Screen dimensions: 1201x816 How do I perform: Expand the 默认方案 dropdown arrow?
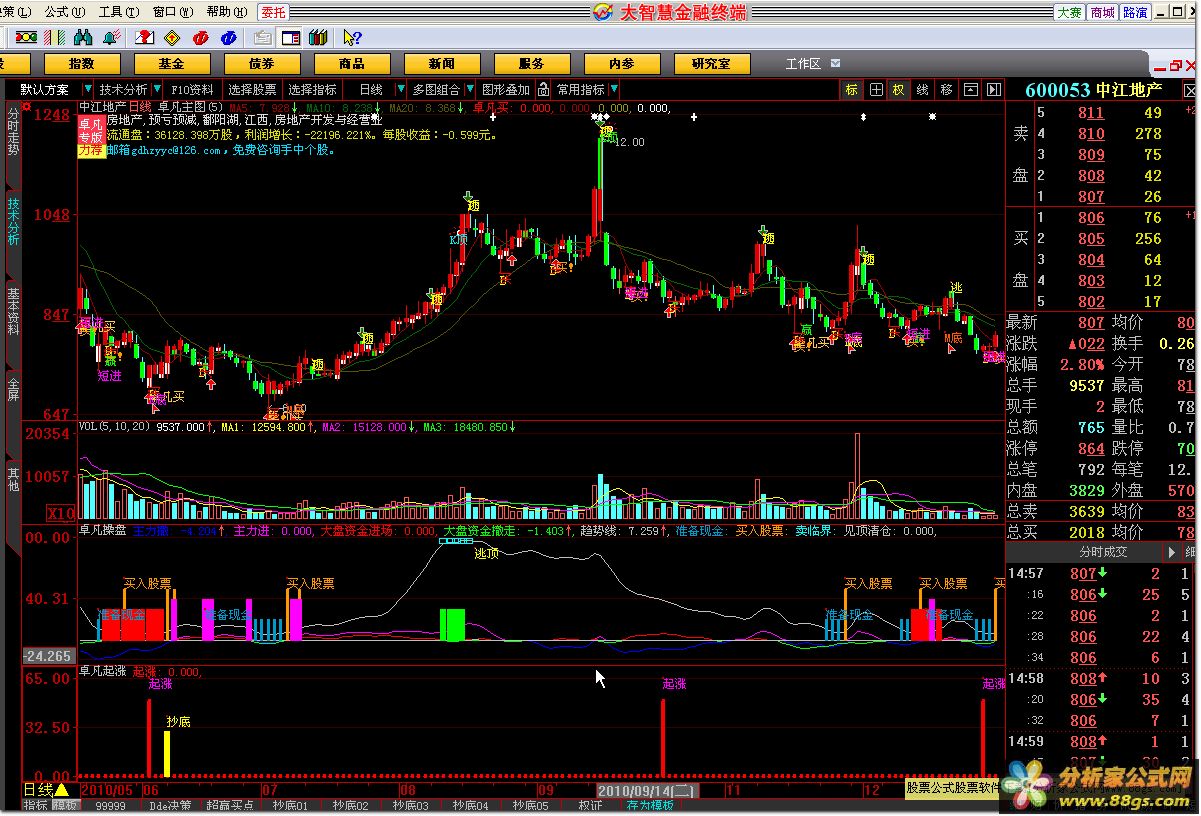coord(87,89)
